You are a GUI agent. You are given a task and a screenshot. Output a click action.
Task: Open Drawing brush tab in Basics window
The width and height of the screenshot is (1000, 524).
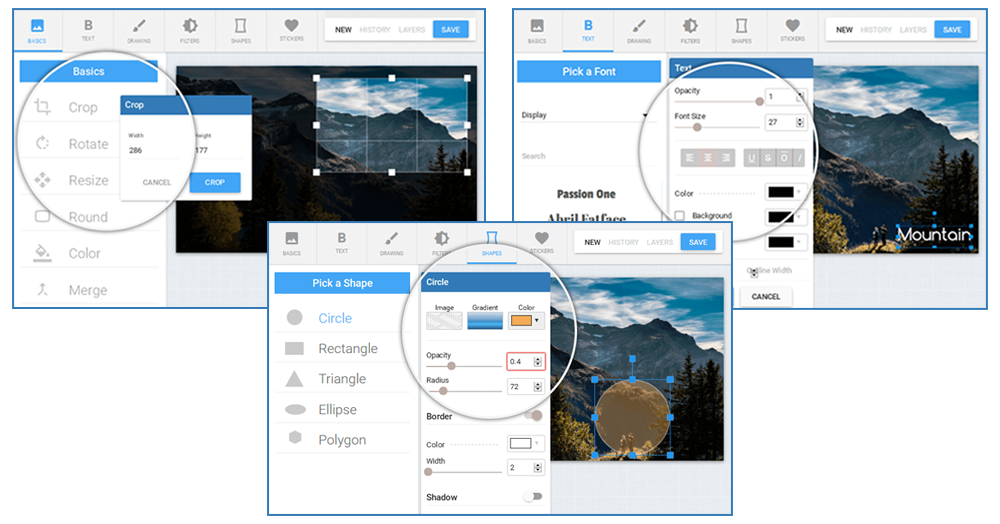(138, 31)
